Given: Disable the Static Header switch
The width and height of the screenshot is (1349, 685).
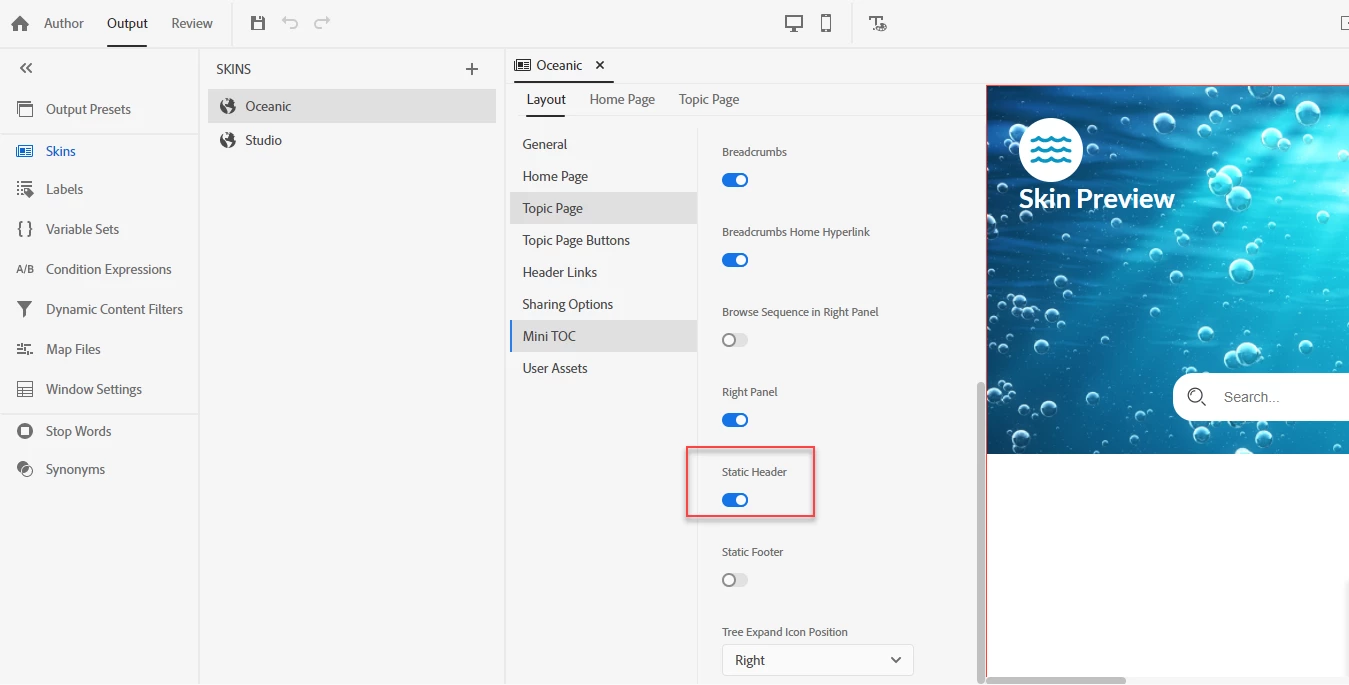Looking at the screenshot, I should [x=735, y=500].
